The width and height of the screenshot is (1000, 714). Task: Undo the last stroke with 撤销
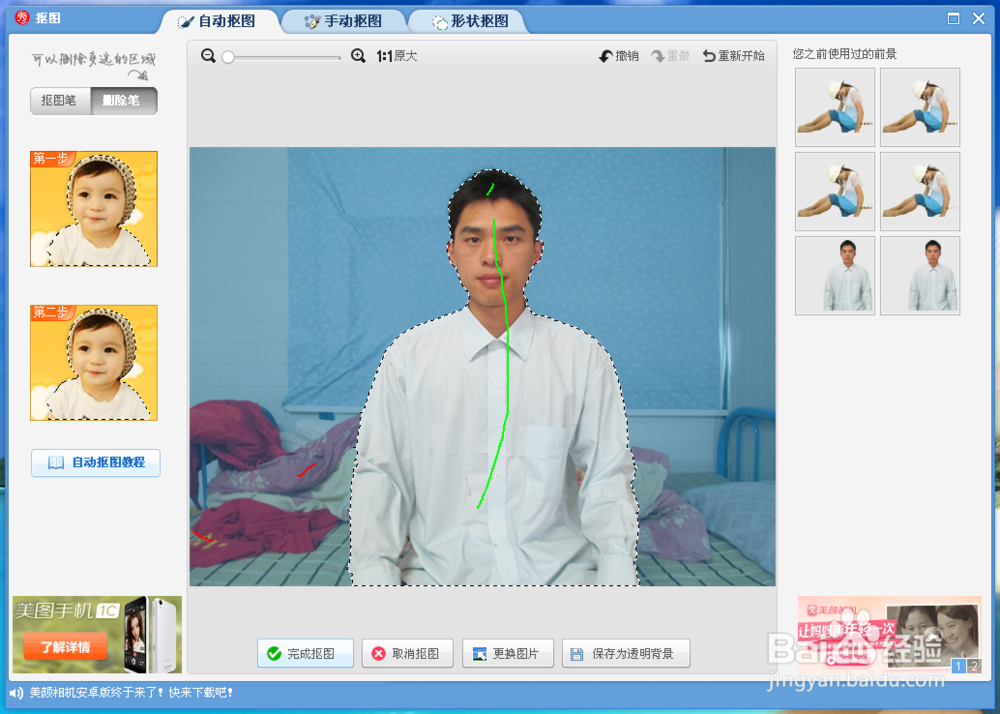619,56
